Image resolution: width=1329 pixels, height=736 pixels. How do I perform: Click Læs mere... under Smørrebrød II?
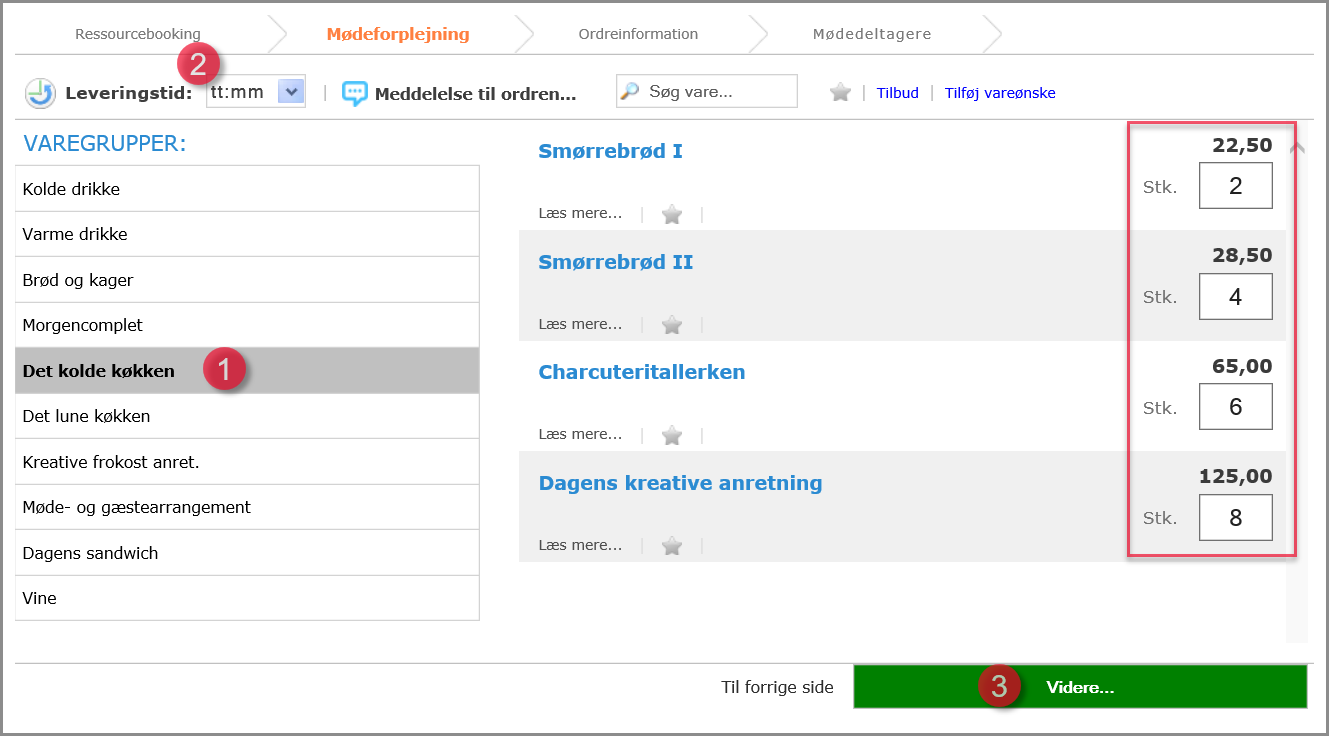580,324
